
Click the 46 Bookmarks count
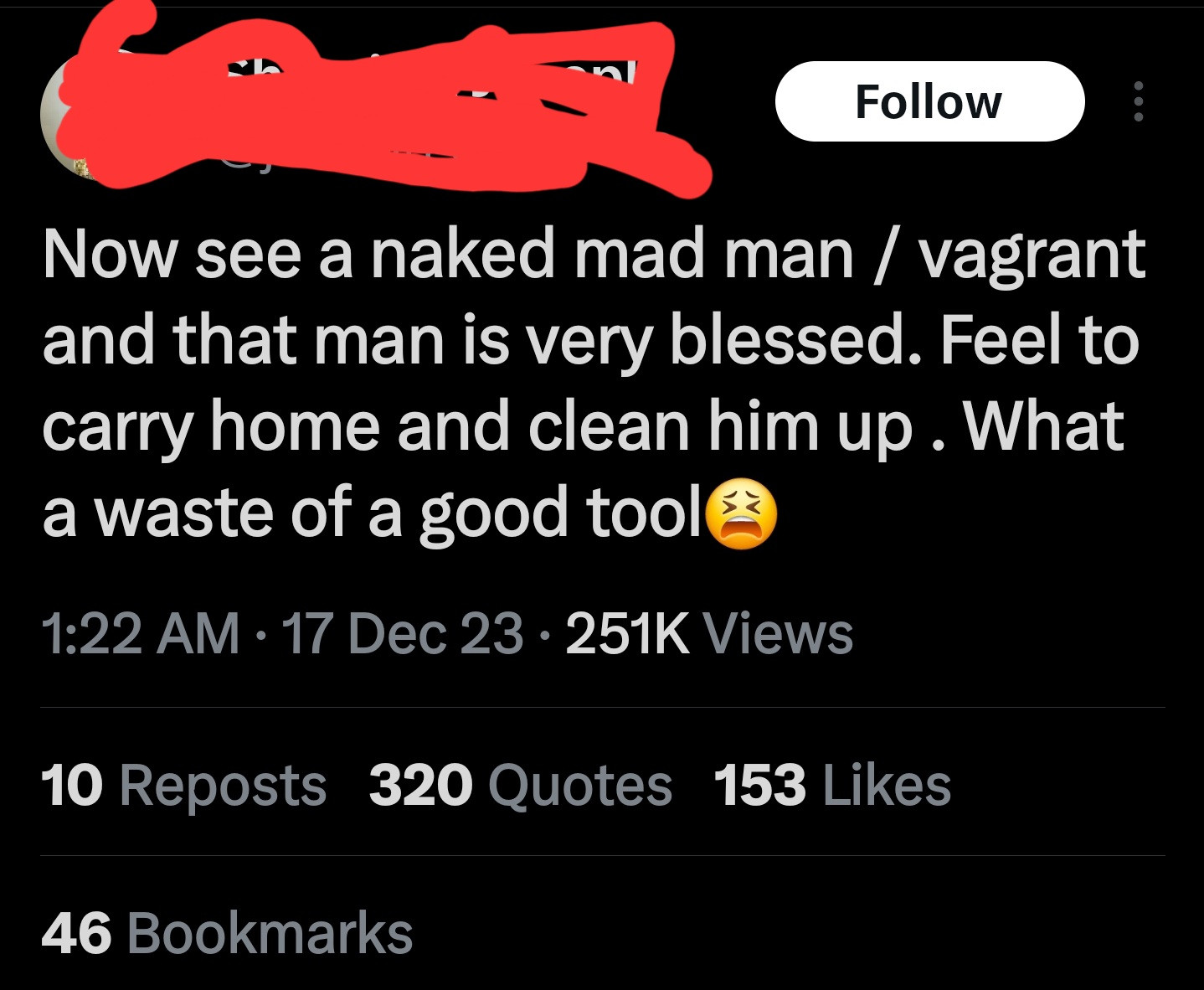tap(227, 933)
